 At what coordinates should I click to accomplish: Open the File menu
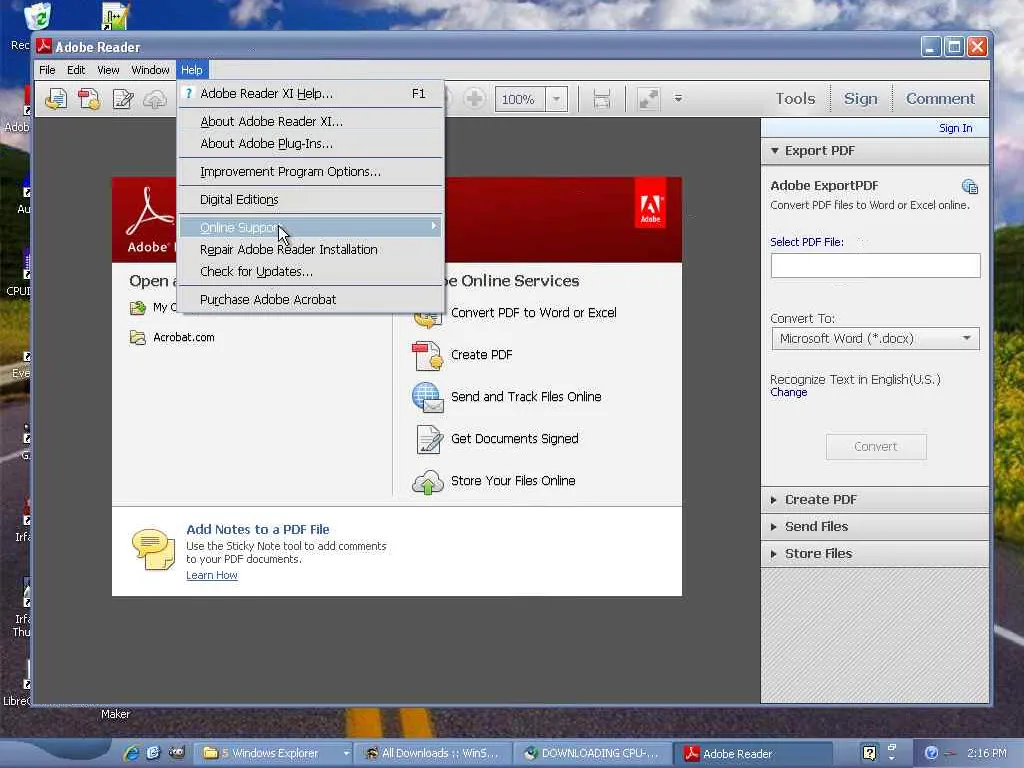pos(47,70)
